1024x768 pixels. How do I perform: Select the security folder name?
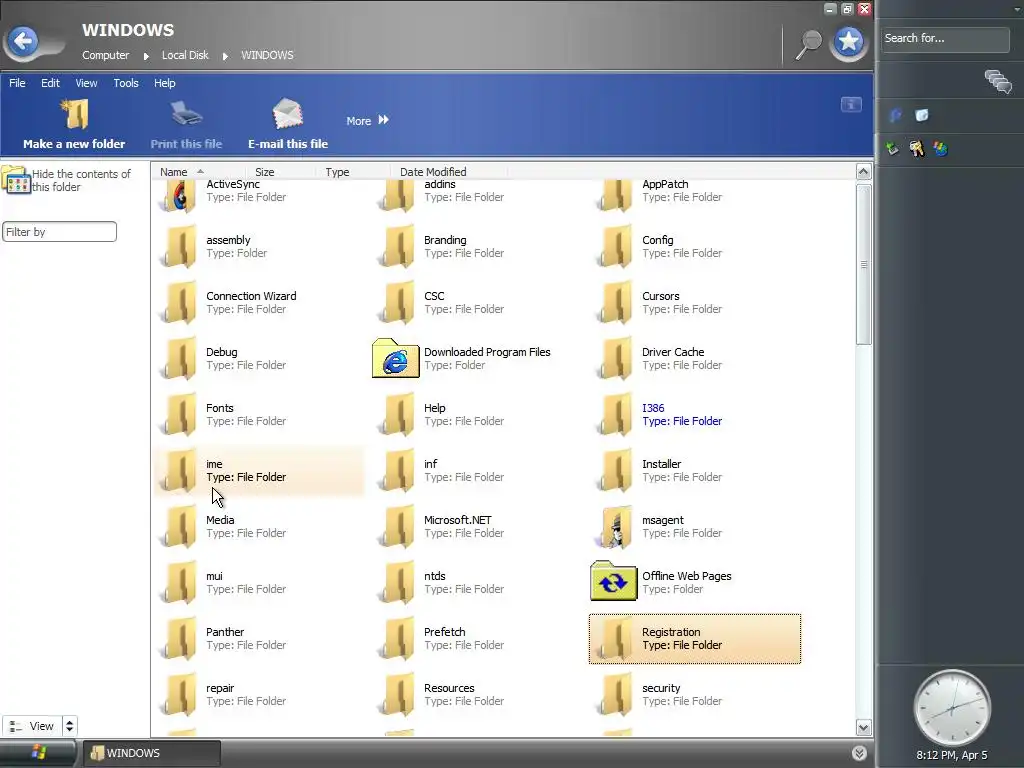click(x=661, y=688)
